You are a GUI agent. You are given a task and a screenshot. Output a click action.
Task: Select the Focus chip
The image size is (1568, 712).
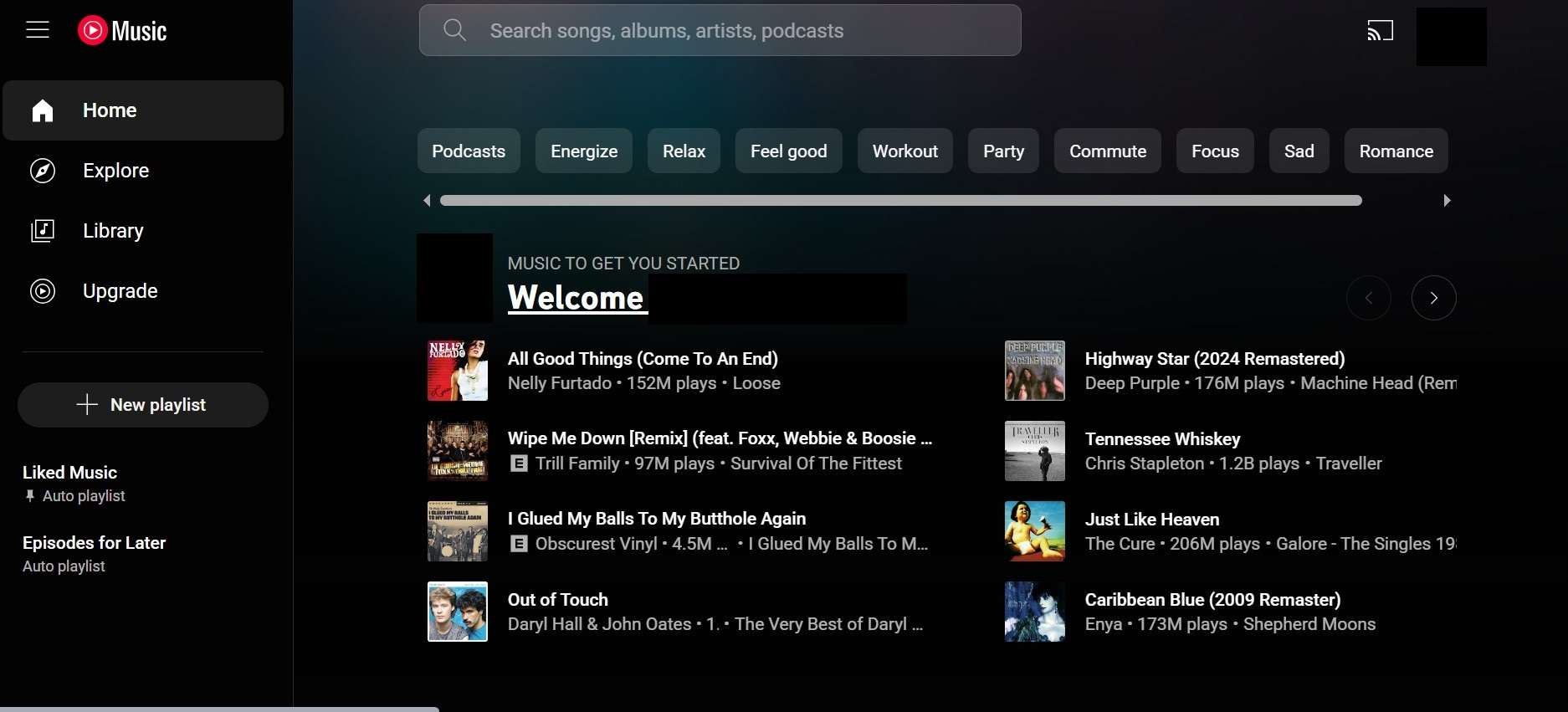pos(1215,151)
